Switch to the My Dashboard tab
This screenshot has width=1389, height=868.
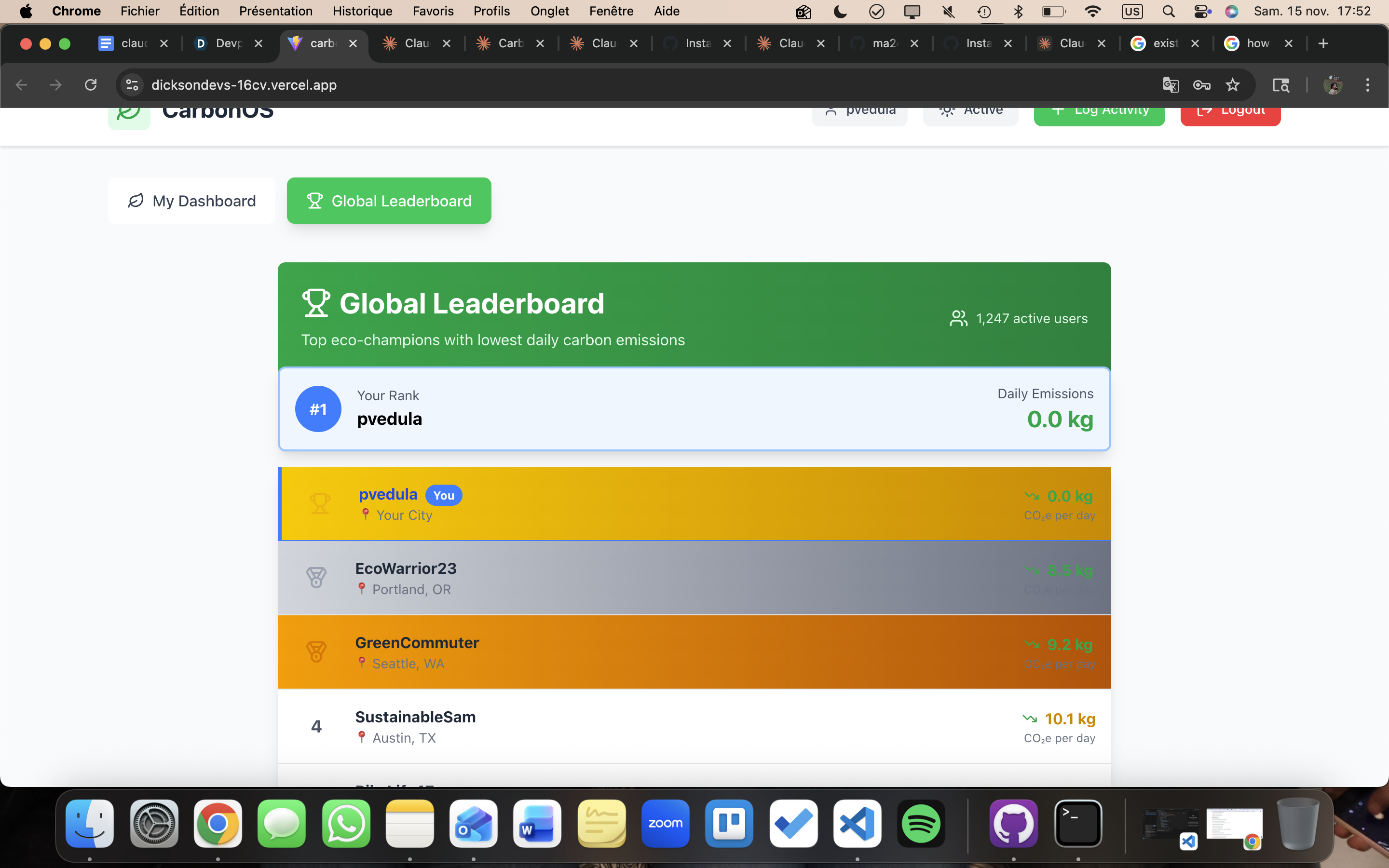191,201
